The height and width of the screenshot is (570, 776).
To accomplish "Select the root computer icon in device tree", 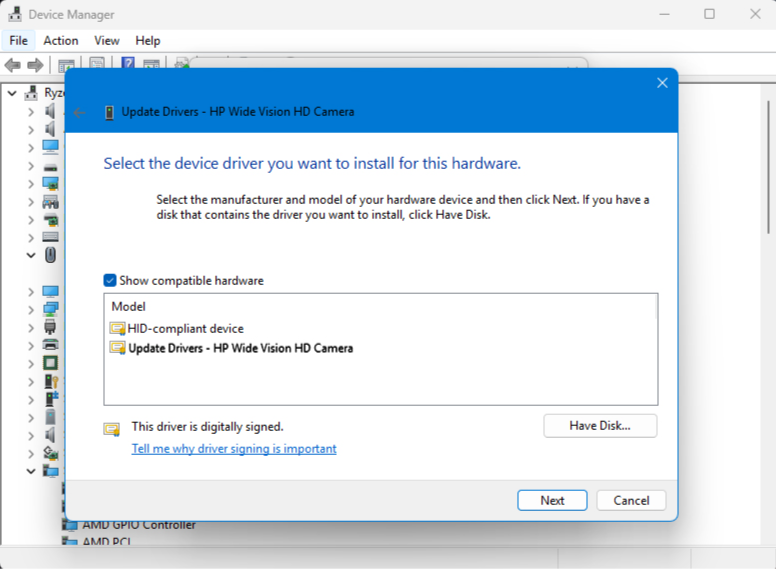I will click(31, 93).
